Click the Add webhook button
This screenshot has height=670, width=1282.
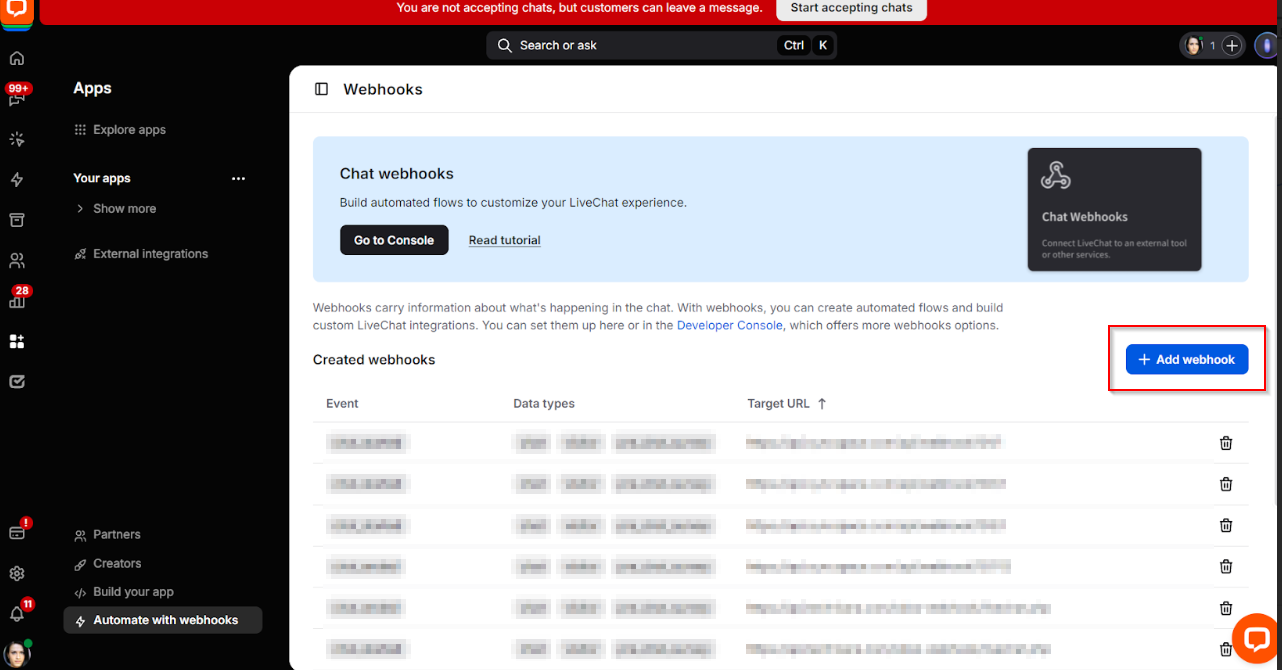coord(1187,360)
